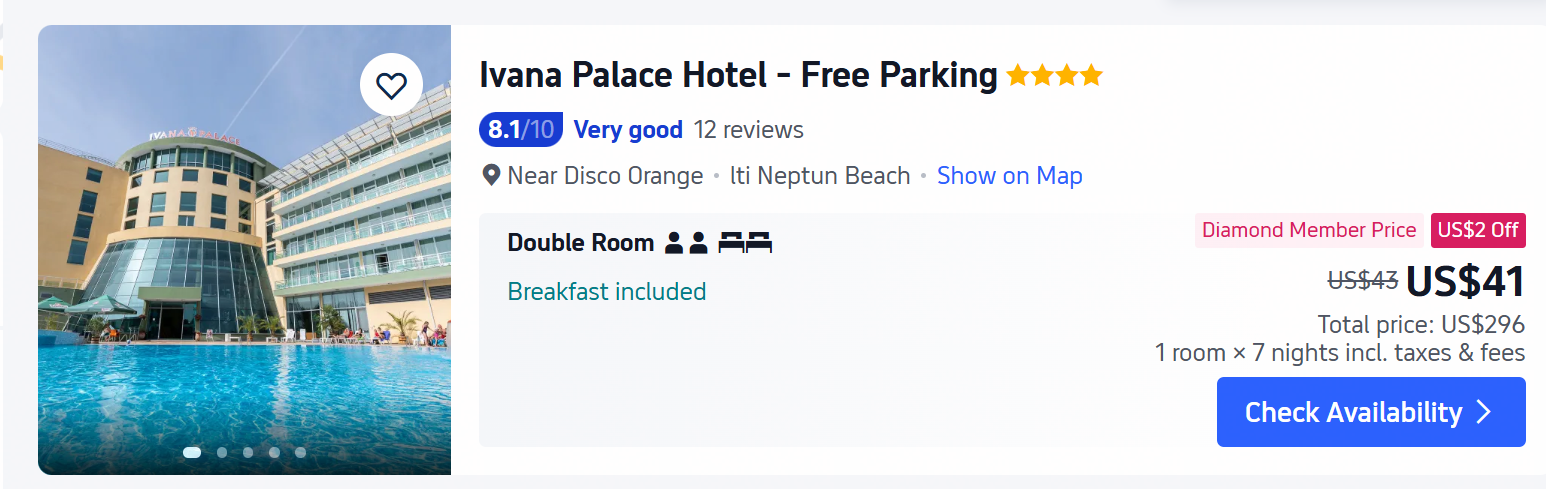Click Show on Map link
The width and height of the screenshot is (1546, 489).
pos(1009,176)
